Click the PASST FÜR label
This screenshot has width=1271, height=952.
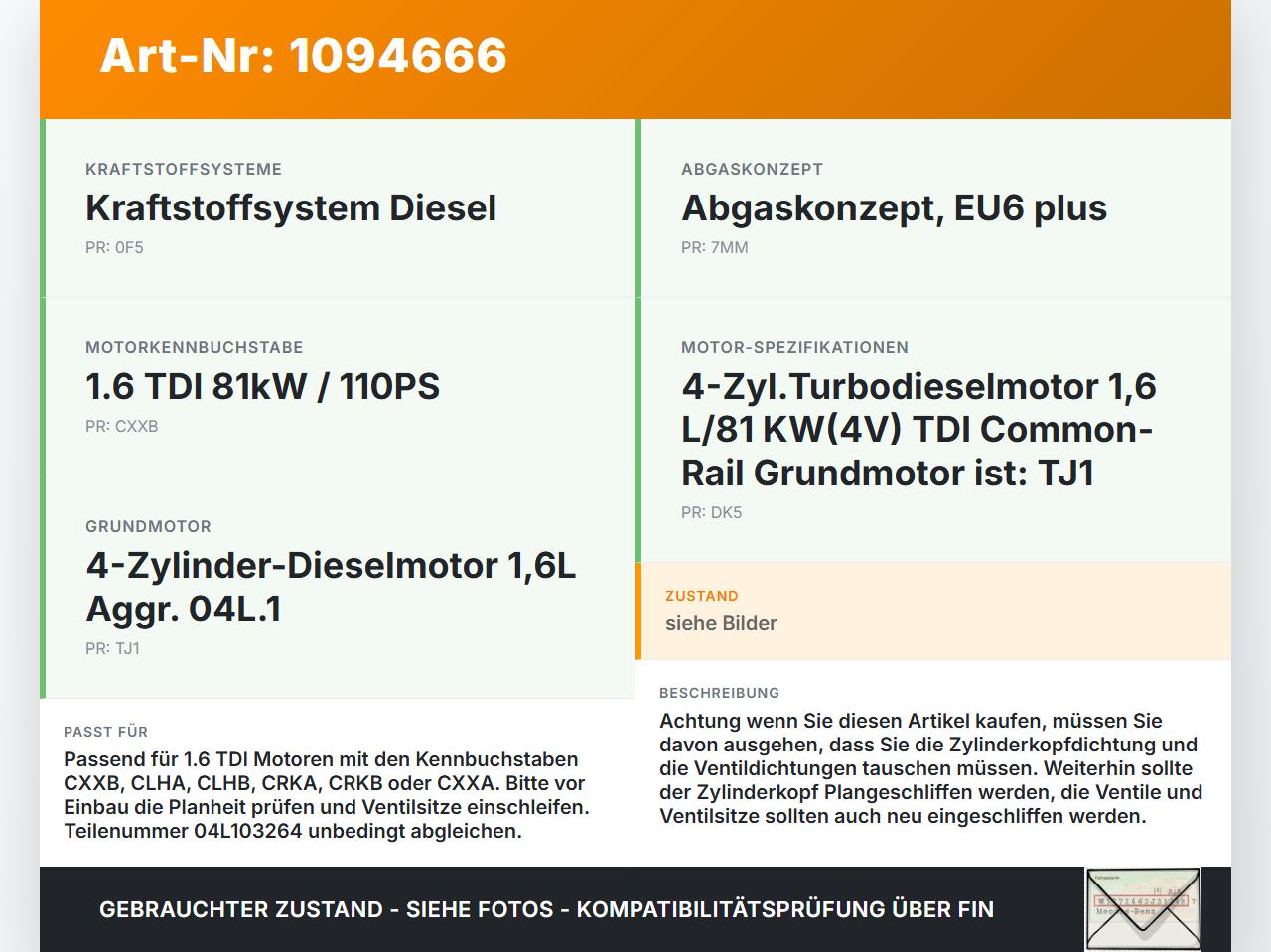pos(105,732)
